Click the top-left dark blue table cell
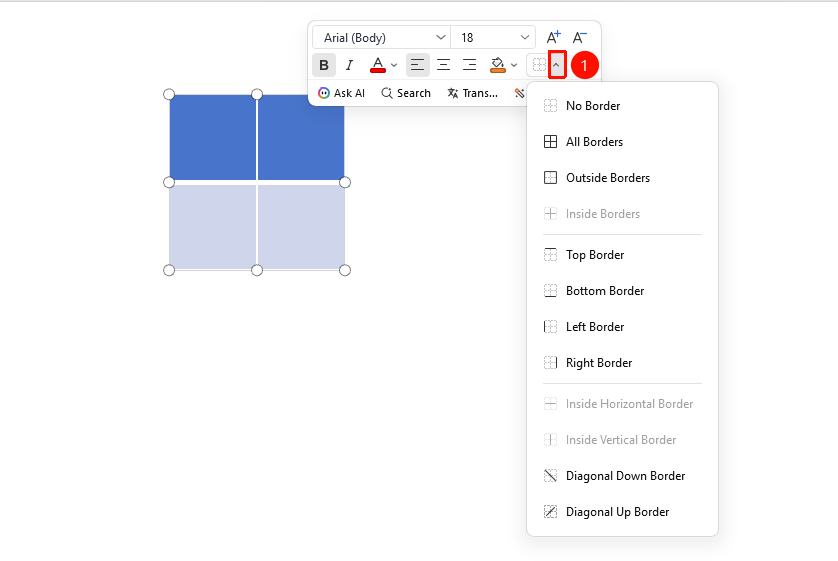Viewport: 838px width, 561px height. (213, 137)
